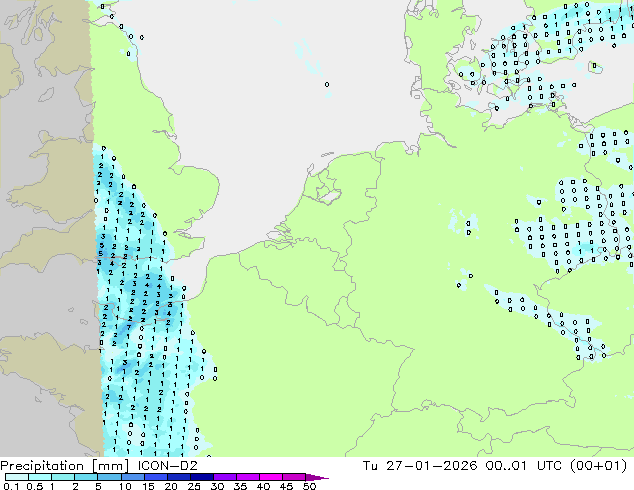This screenshot has width=634, height=490.
Task: Select the 10–15 mm blue legend swatch
Action: coord(132,477)
